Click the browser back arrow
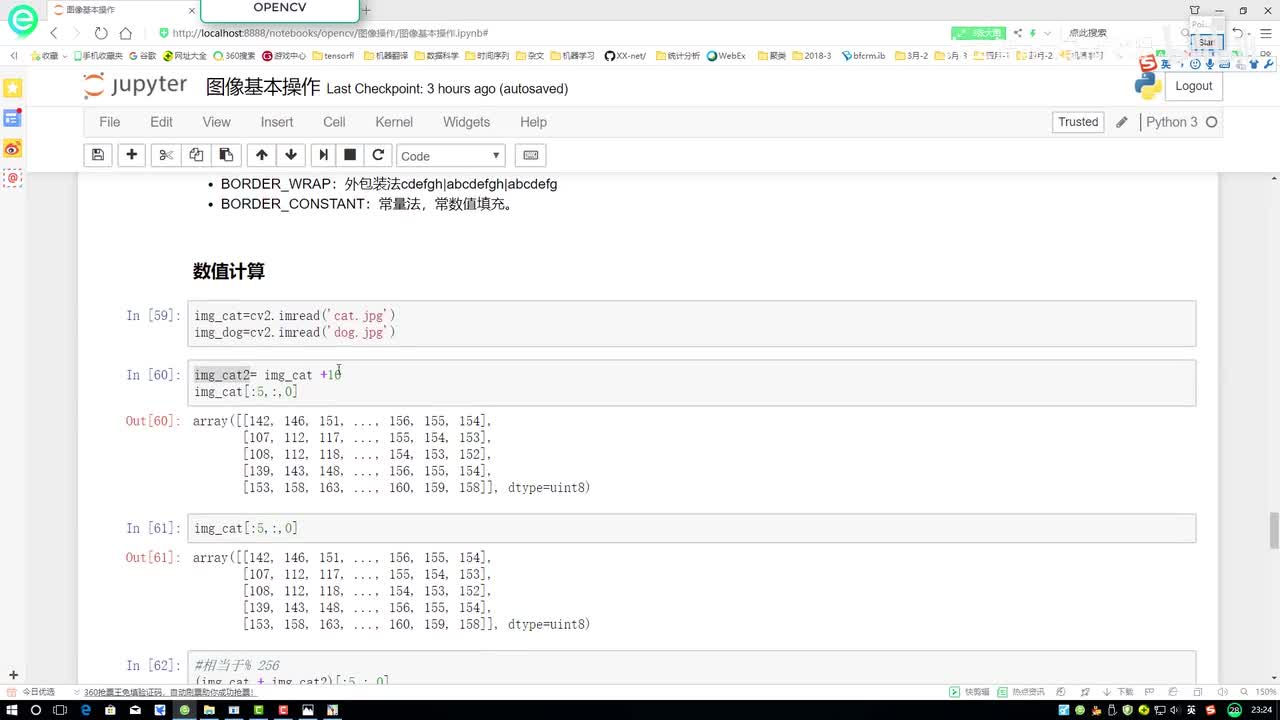 [x=54, y=33]
